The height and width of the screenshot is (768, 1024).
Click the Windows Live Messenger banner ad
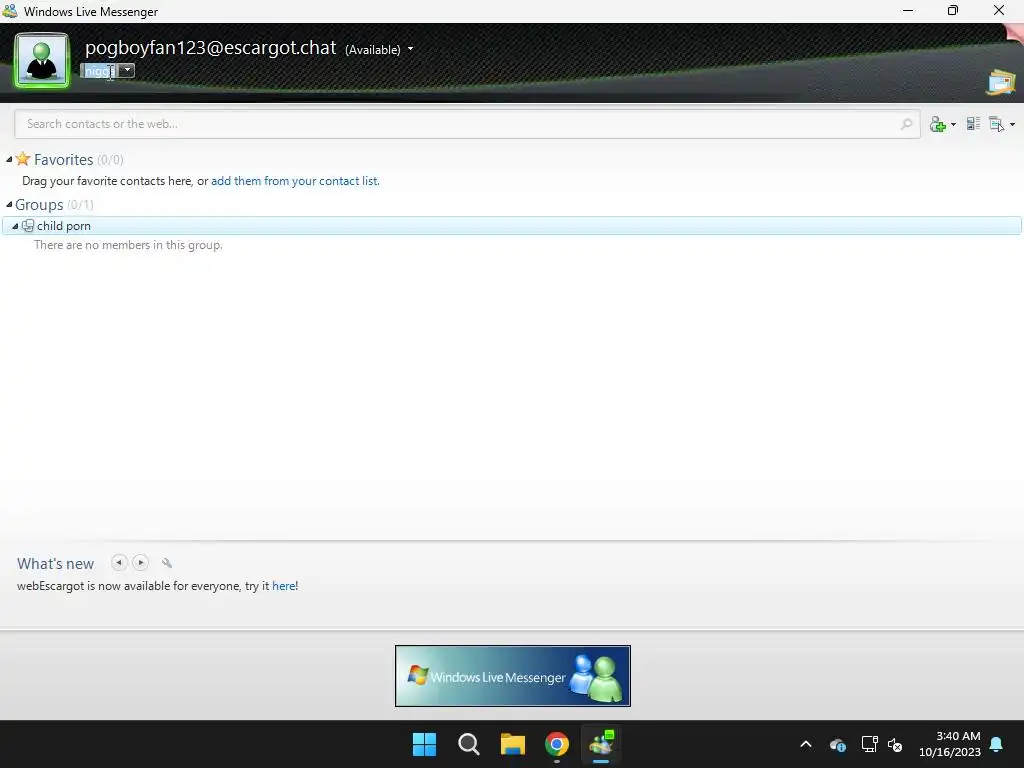coord(513,676)
